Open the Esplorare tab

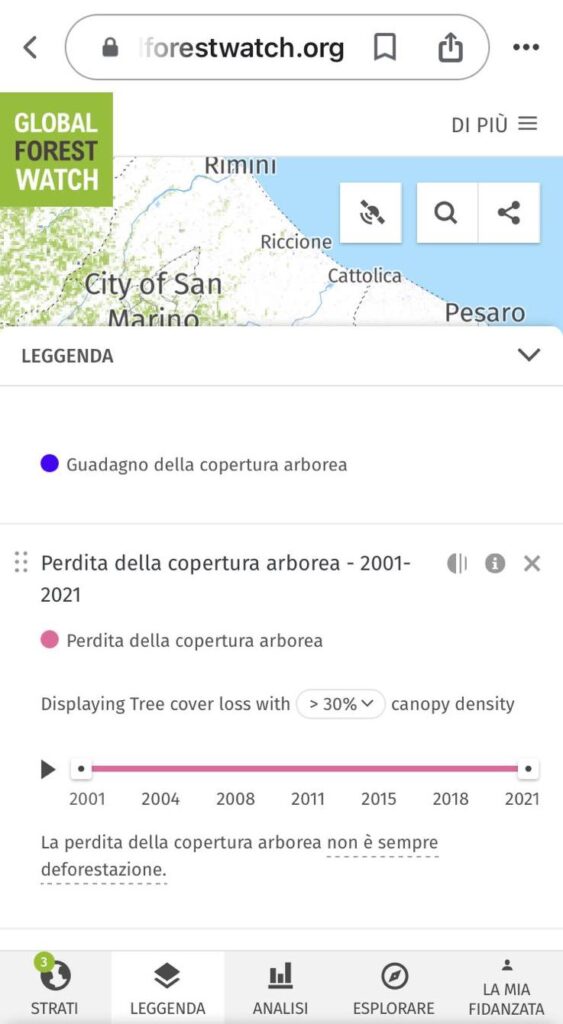coord(394,986)
